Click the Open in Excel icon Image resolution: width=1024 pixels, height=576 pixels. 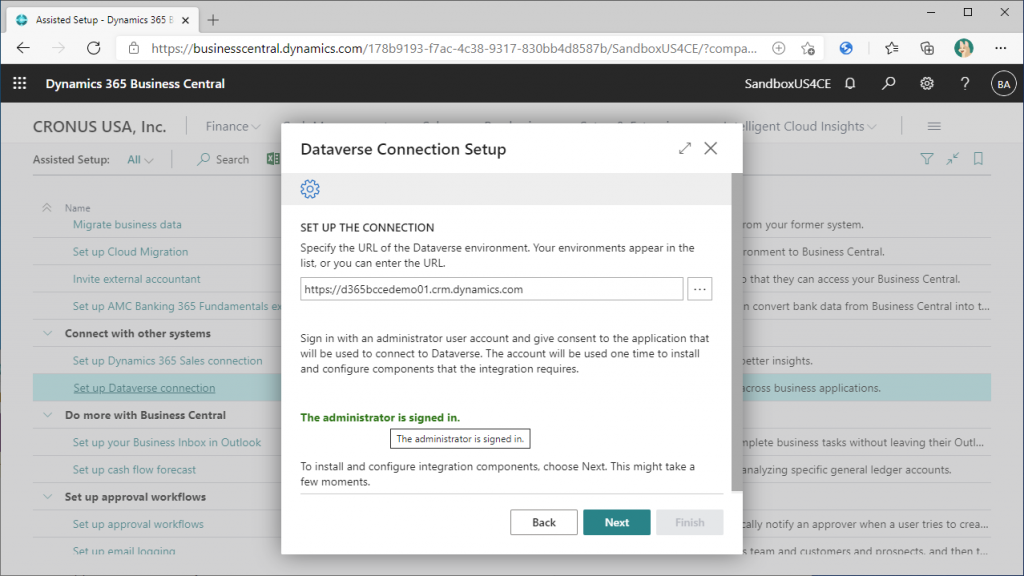point(273,159)
